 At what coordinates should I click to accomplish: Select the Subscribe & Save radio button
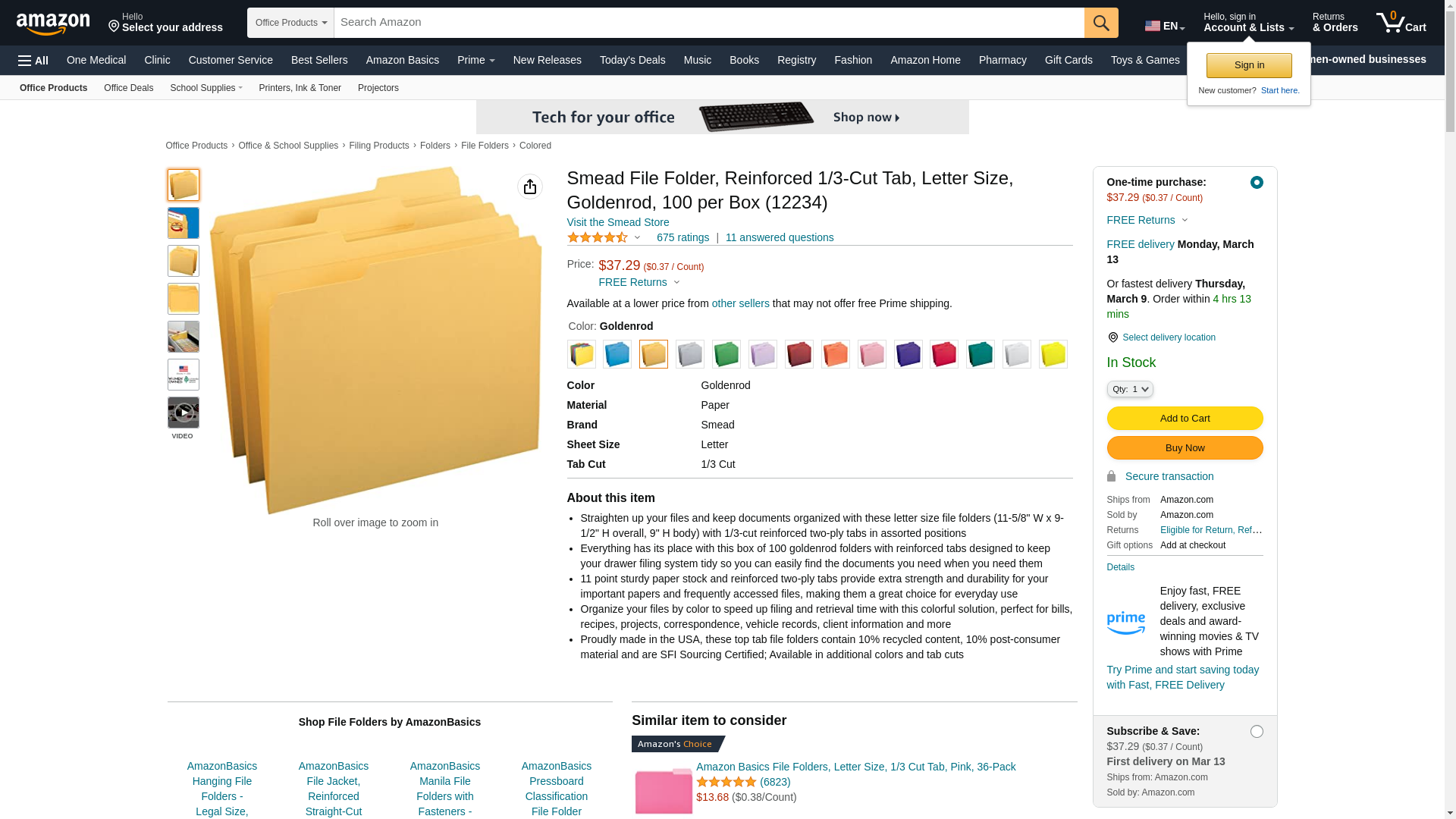click(1257, 732)
